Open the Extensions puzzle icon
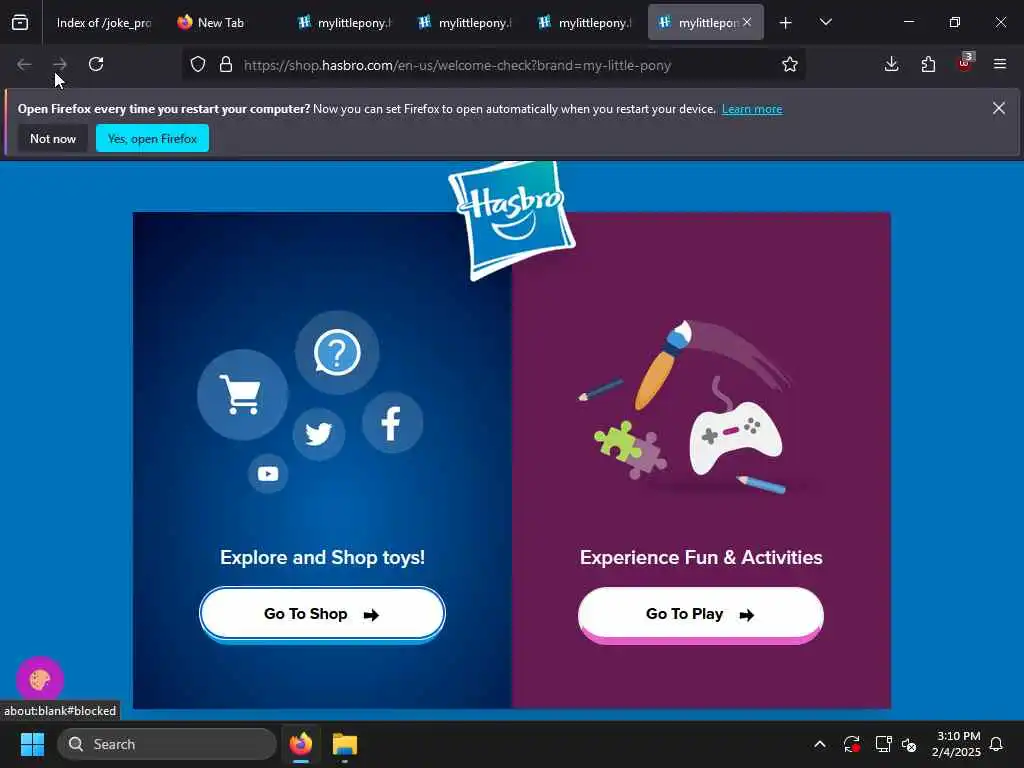Viewport: 1024px width, 768px height. [x=928, y=64]
